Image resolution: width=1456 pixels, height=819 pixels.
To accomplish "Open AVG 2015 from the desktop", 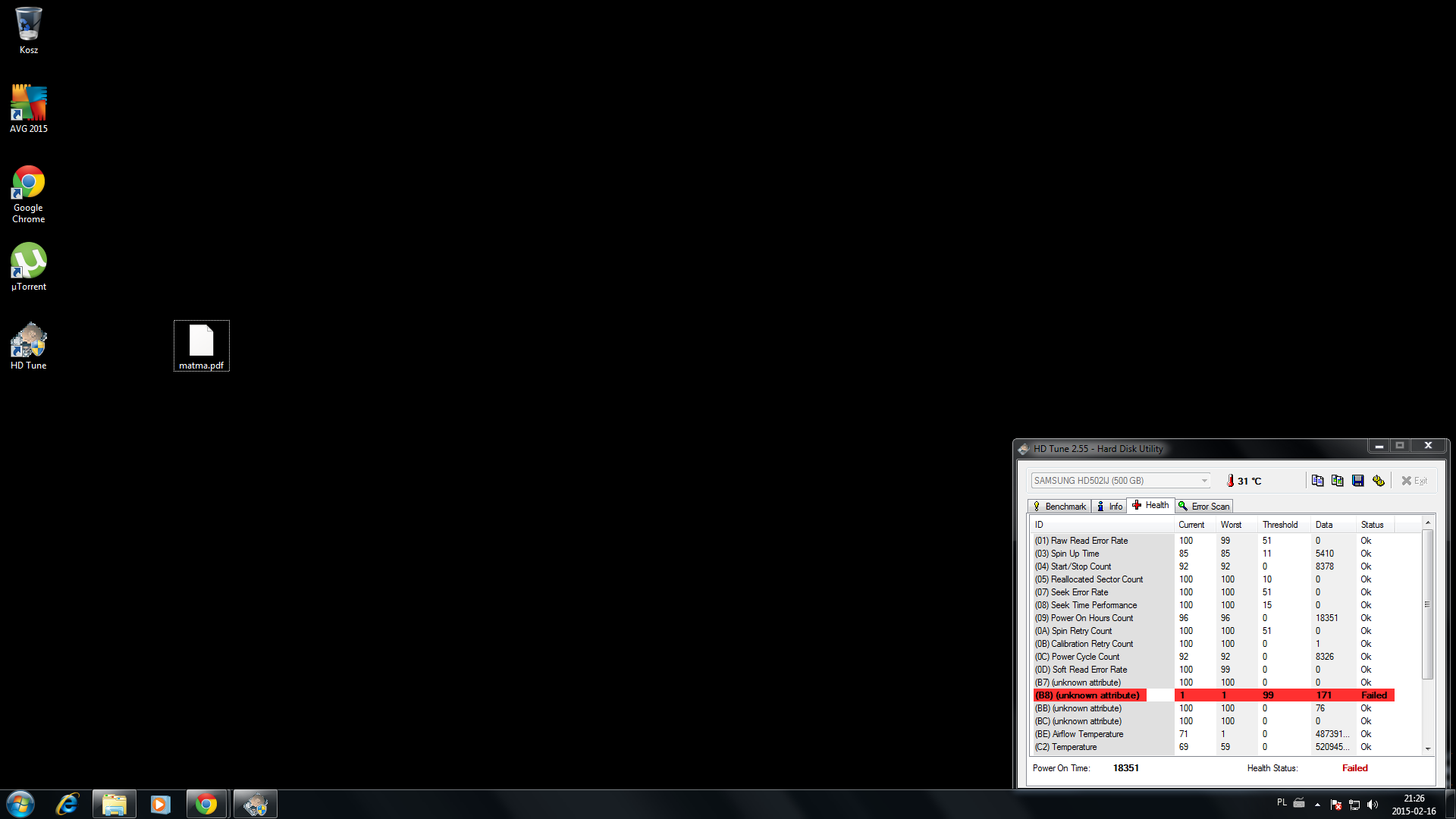I will tap(28, 104).
